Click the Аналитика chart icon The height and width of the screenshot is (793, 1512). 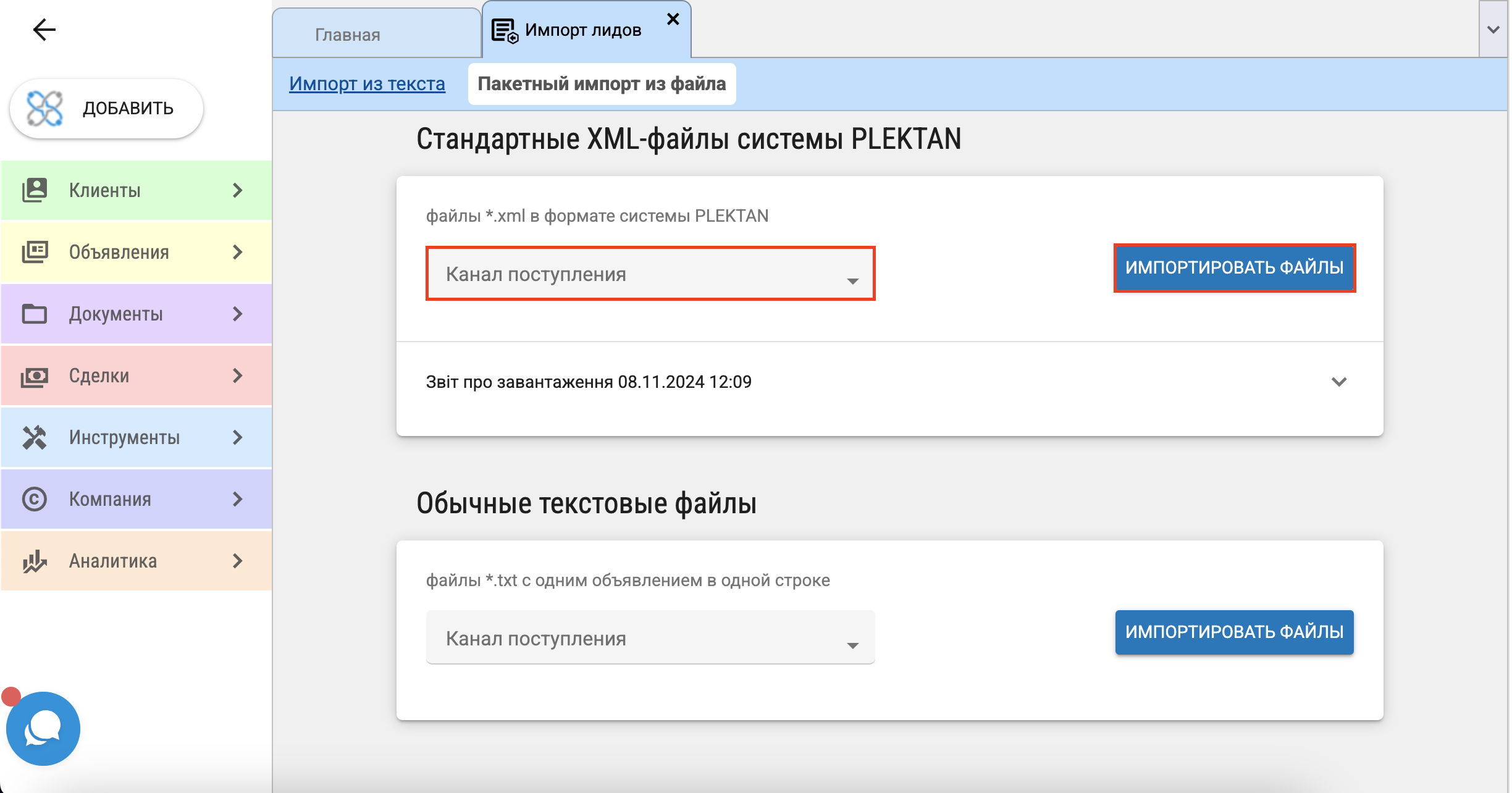point(35,561)
